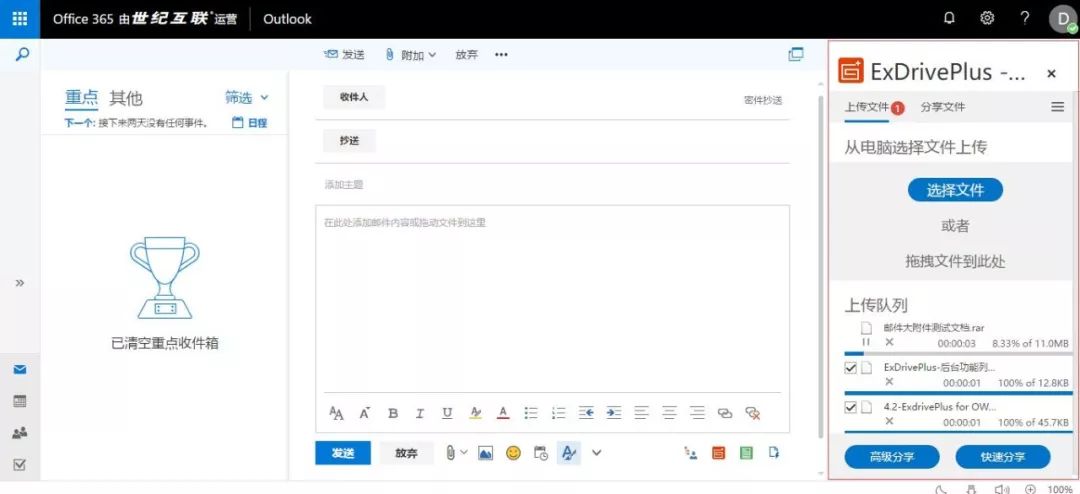The width and height of the screenshot is (1080, 494).
Task: Open Tasks in the left rail
Action: 20,465
